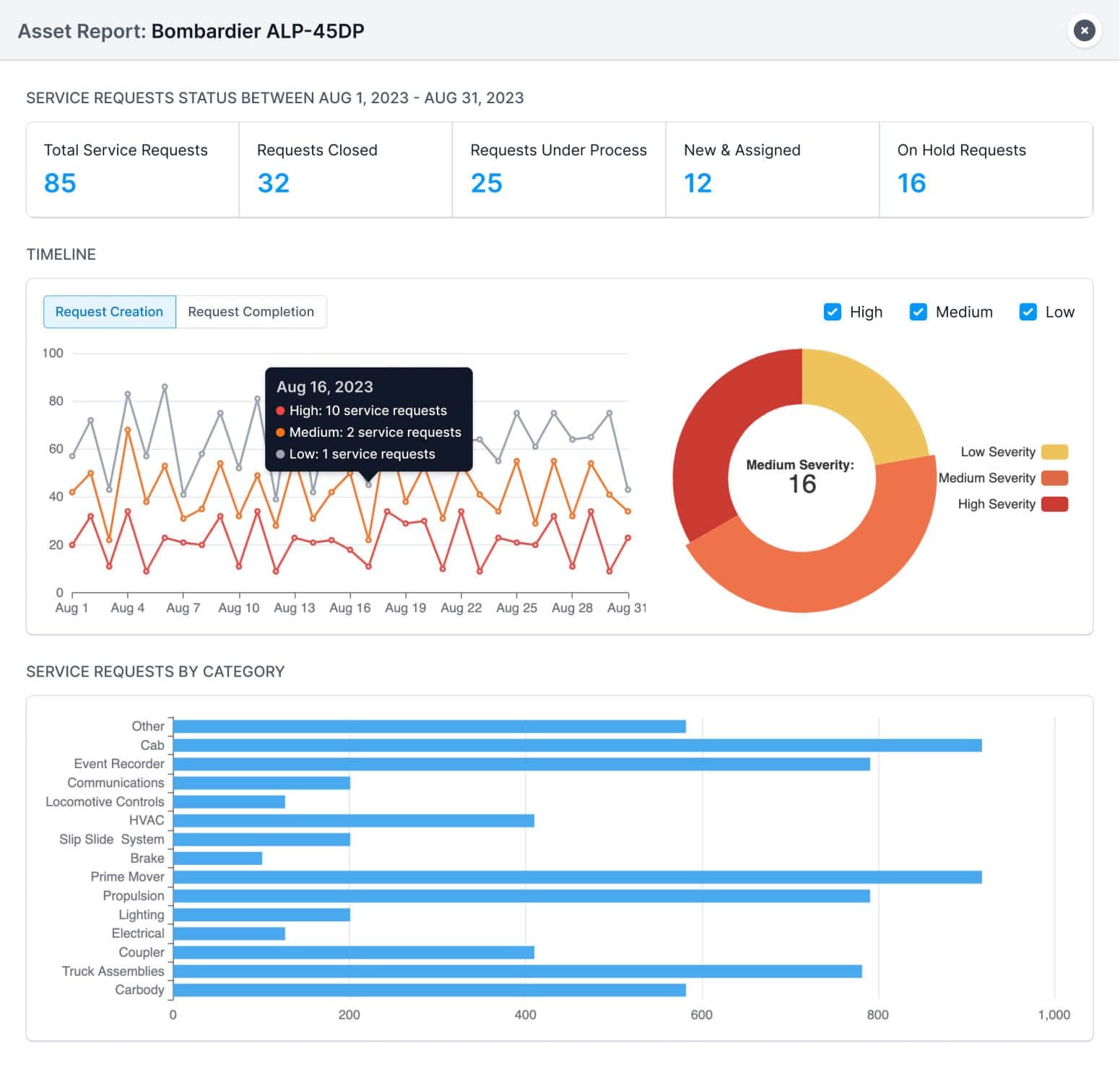The width and height of the screenshot is (1120, 1067).
Task: Click the under process count '25'
Action: click(x=487, y=183)
